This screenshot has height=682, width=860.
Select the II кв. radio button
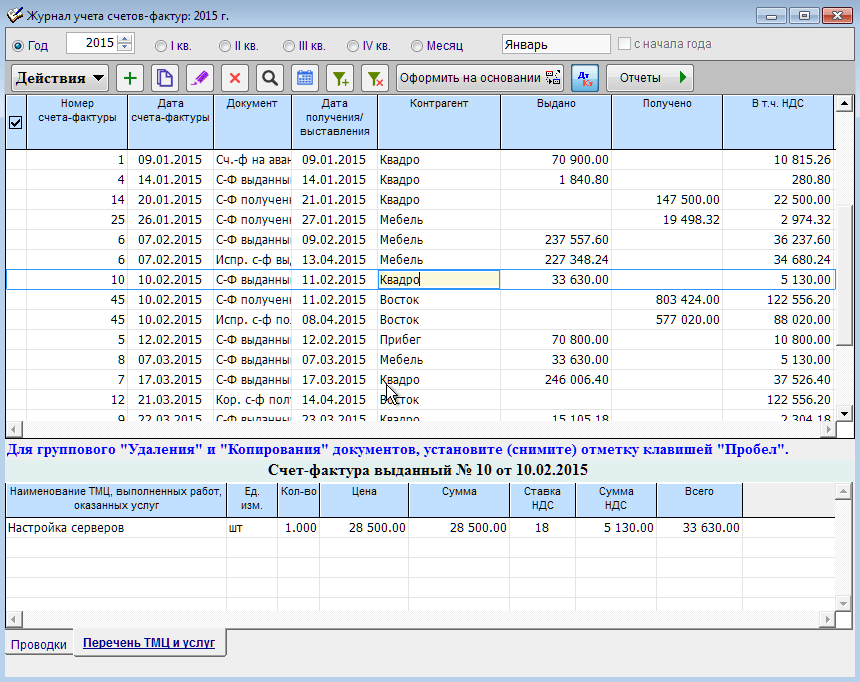click(x=225, y=46)
